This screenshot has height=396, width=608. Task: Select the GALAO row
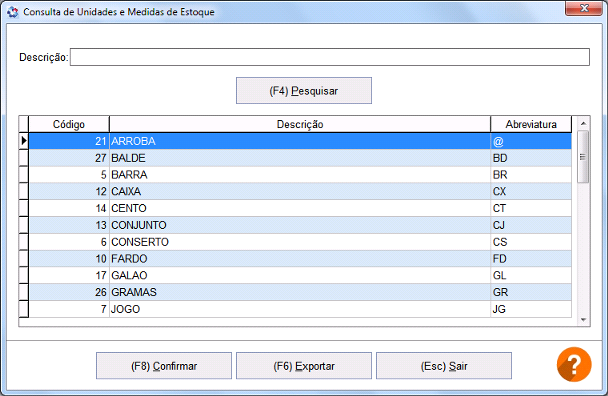pyautogui.click(x=300, y=275)
